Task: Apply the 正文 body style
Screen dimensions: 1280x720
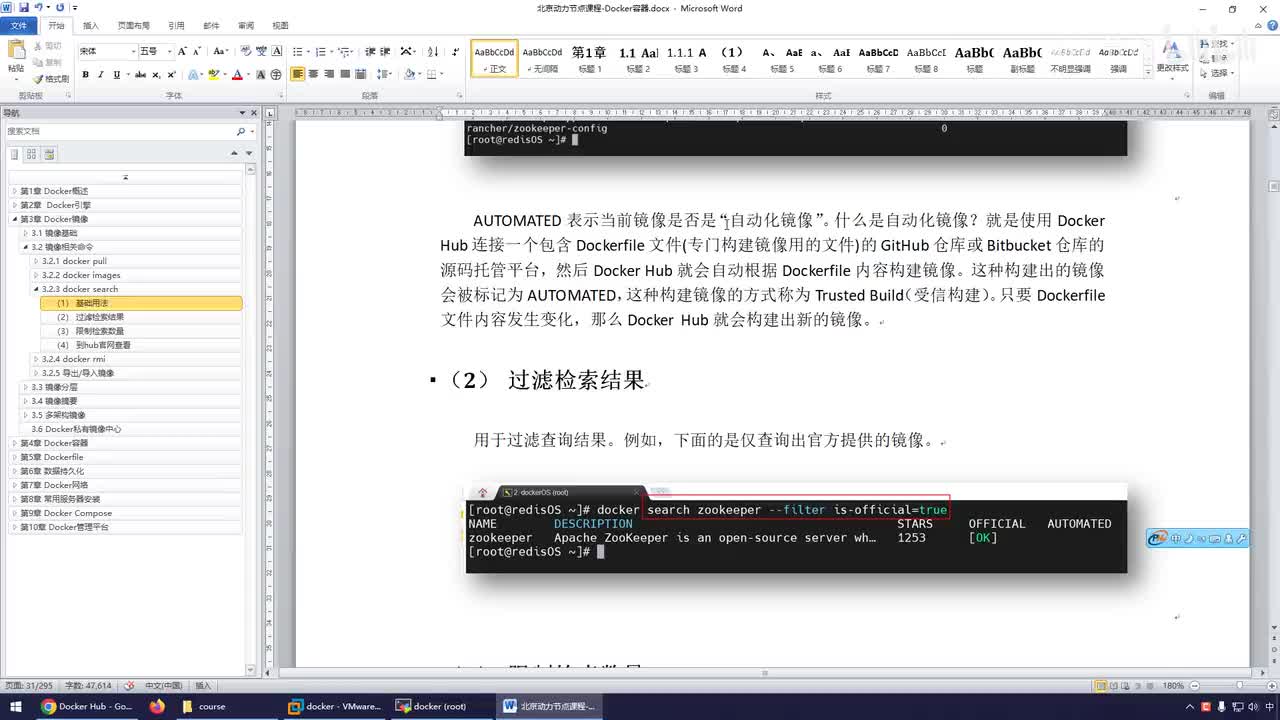Action: [x=495, y=59]
